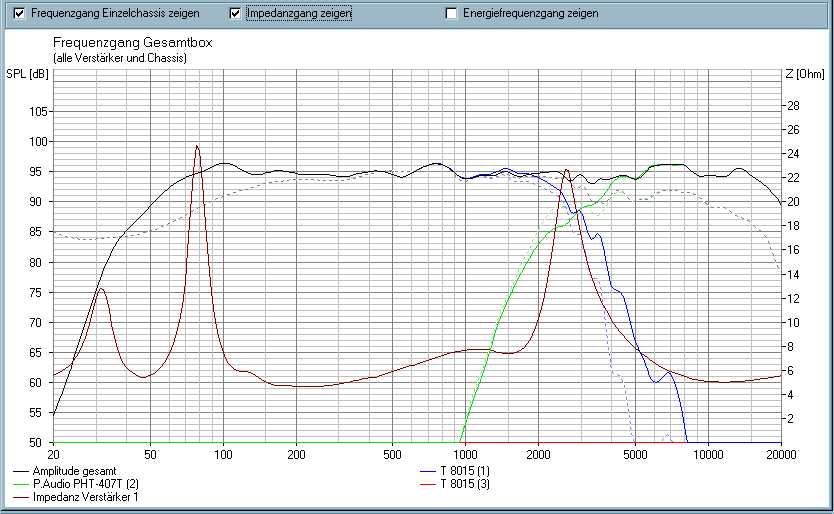Click the 'Z [Ohm]' axis label

click(805, 74)
